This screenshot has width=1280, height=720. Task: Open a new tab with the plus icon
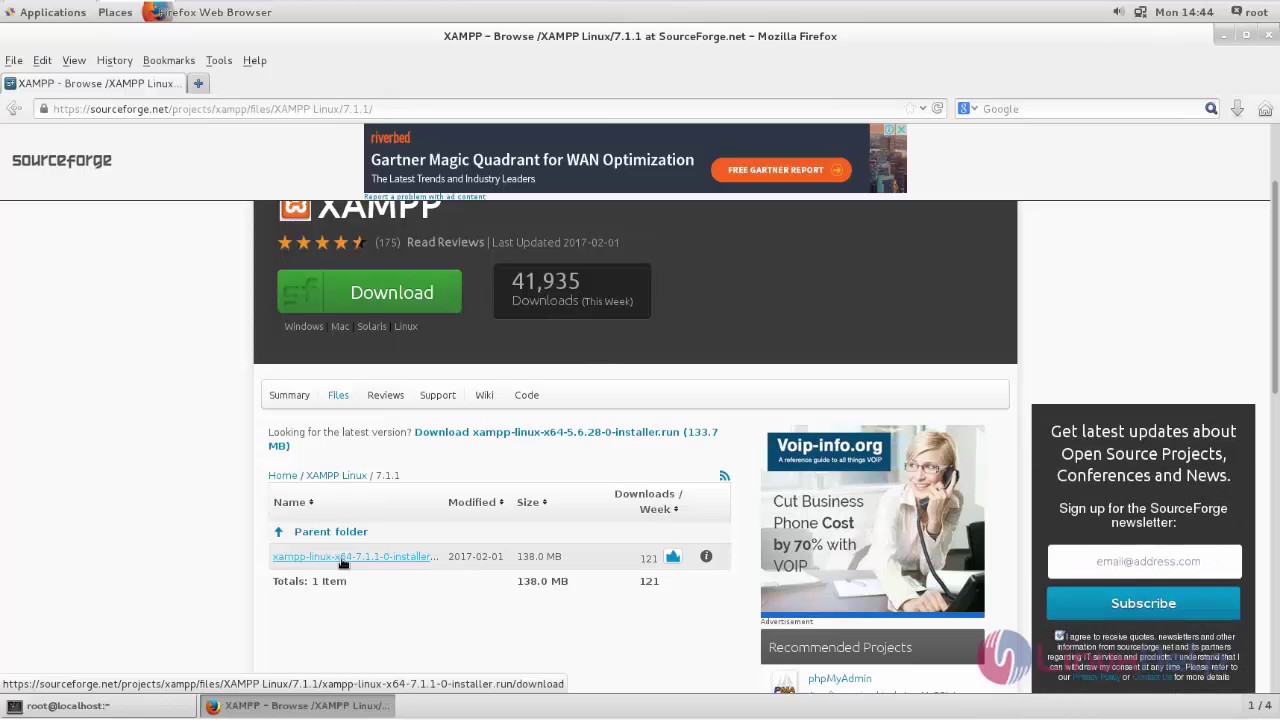(198, 83)
